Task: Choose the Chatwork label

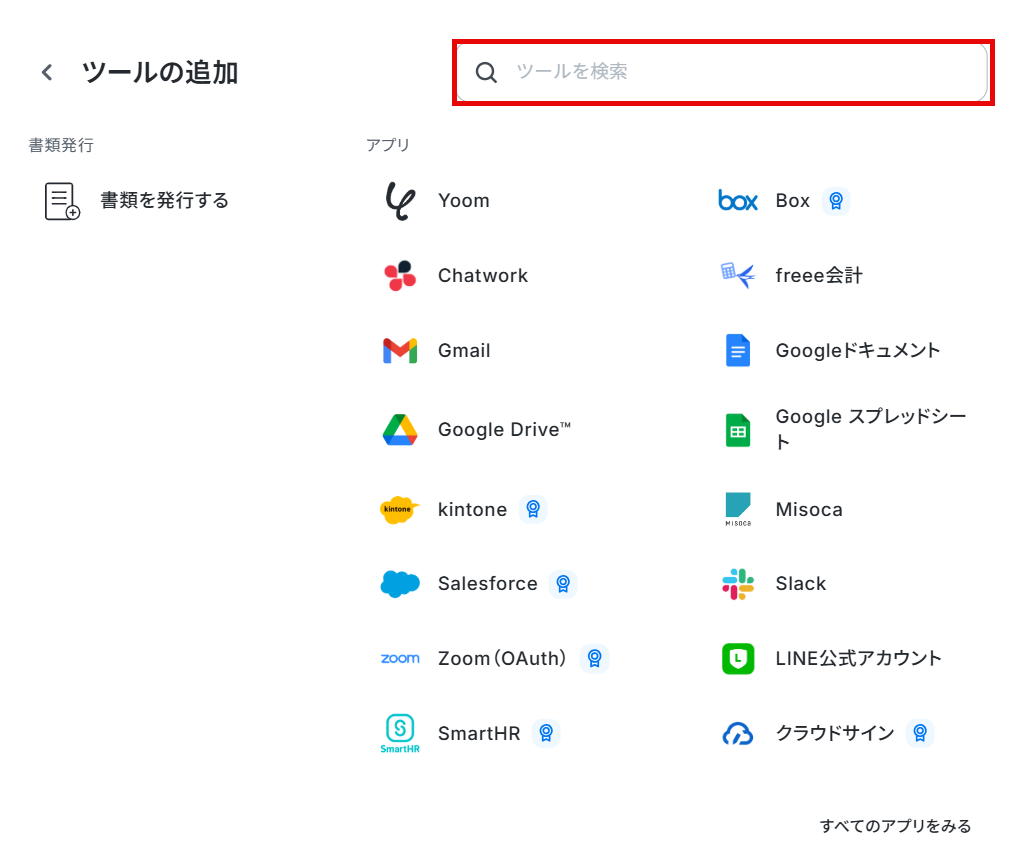Action: tap(483, 276)
